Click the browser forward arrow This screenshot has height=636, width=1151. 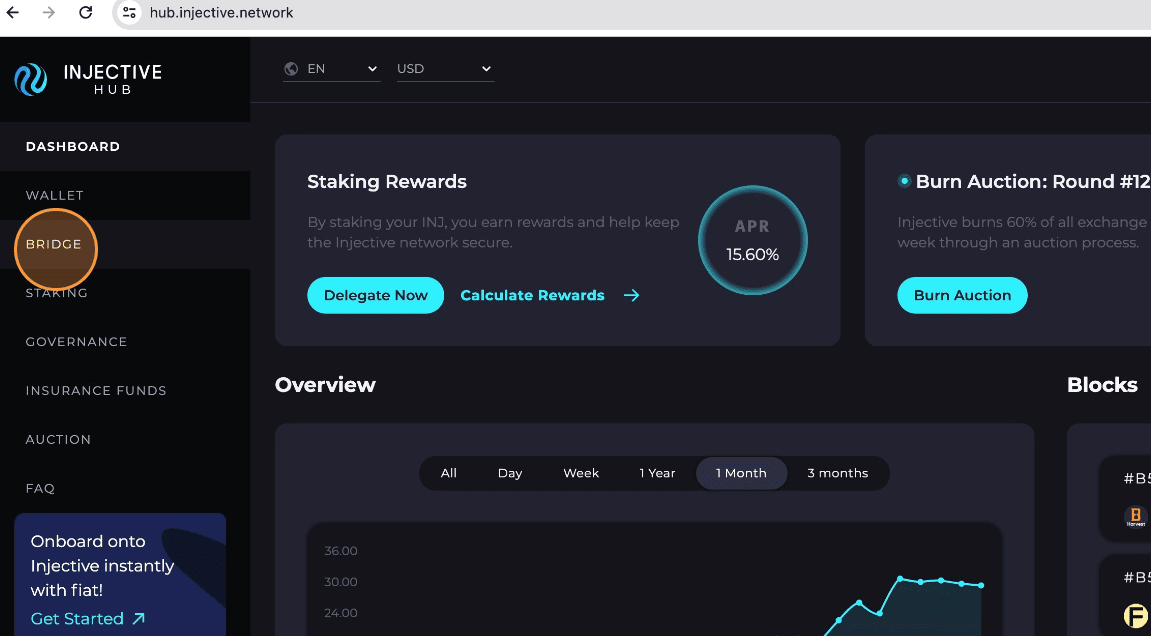click(48, 12)
